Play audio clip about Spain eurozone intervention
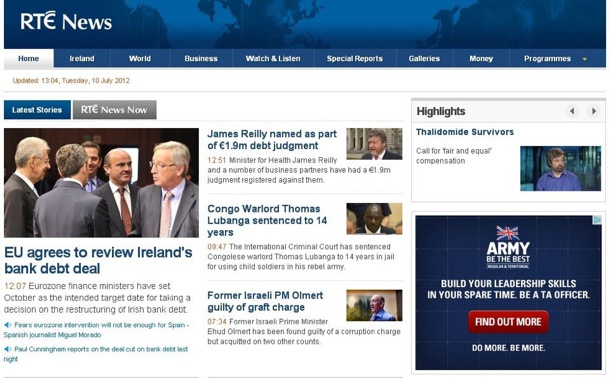 (x=8, y=325)
